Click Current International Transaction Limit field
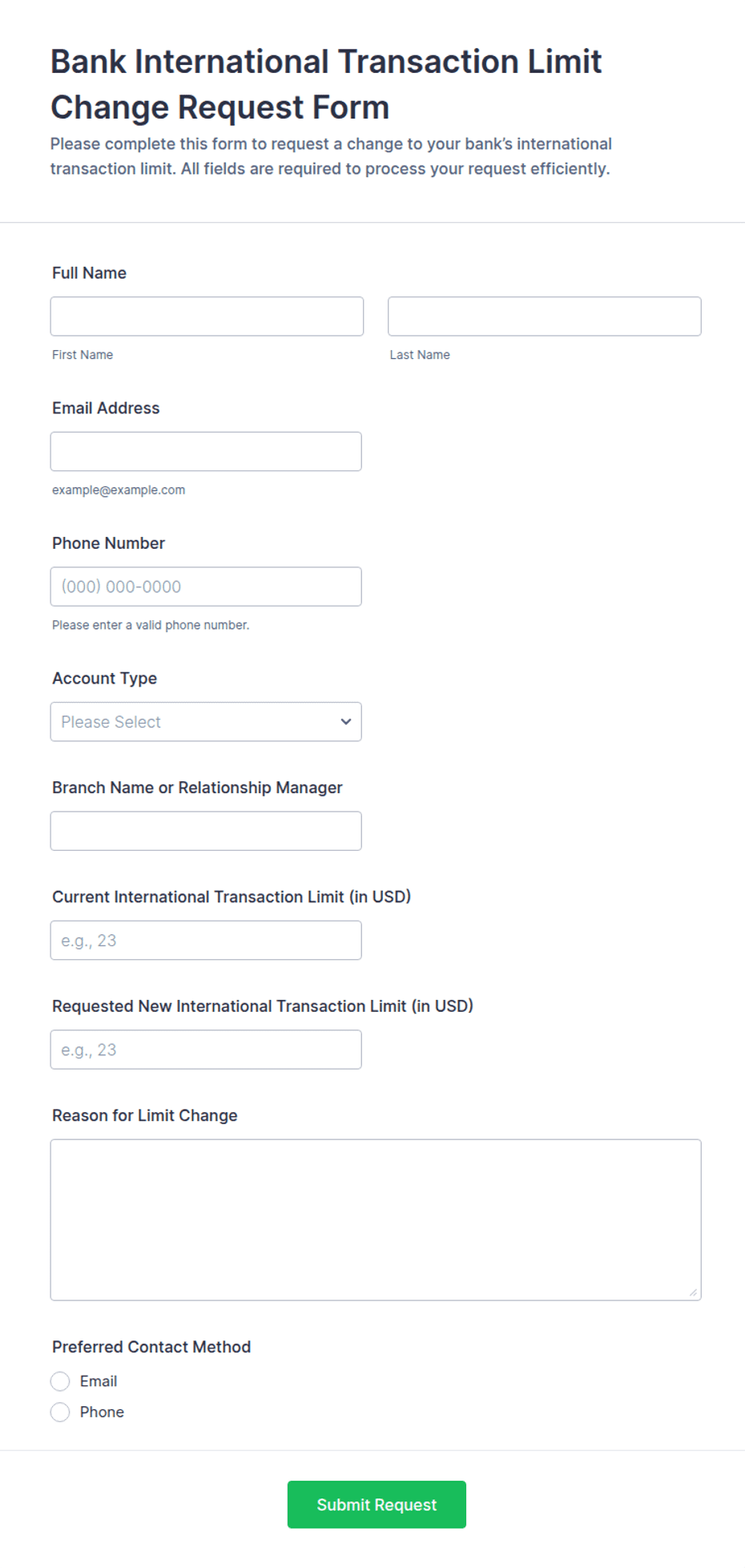The image size is (745, 1568). [206, 941]
